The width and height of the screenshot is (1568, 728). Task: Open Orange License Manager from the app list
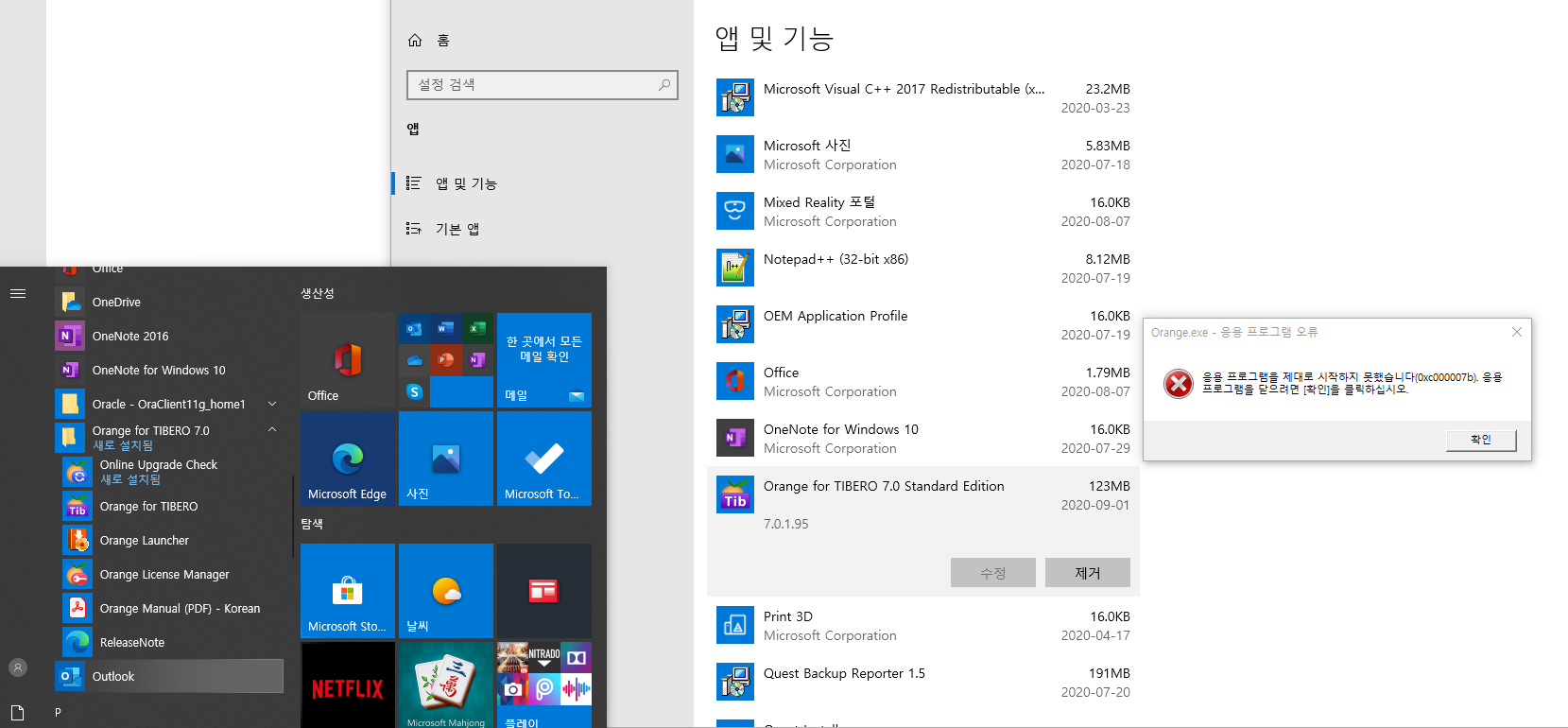coord(164,575)
